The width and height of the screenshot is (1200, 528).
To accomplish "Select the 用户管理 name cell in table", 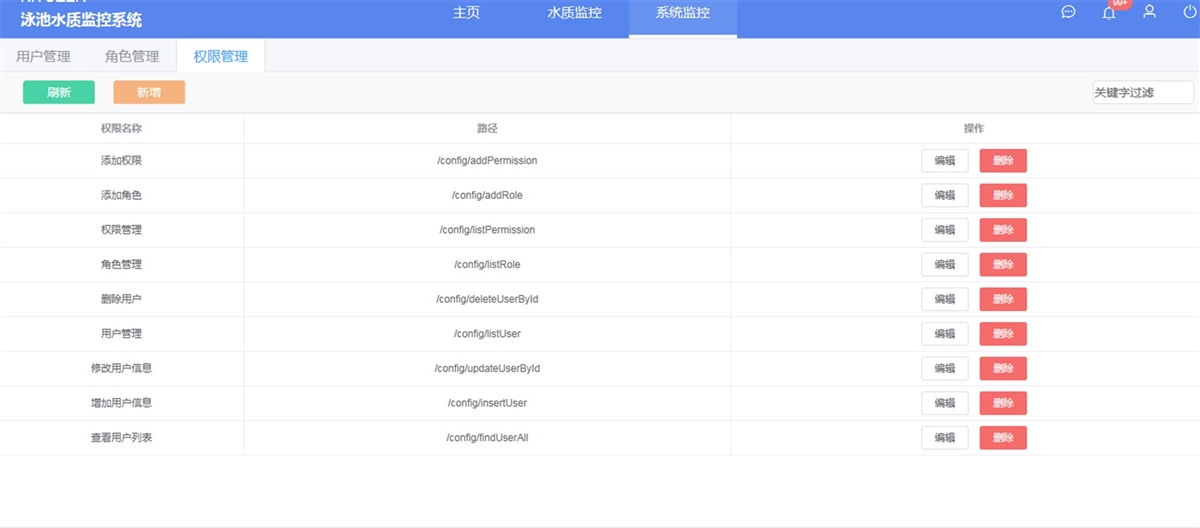I will 121,334.
